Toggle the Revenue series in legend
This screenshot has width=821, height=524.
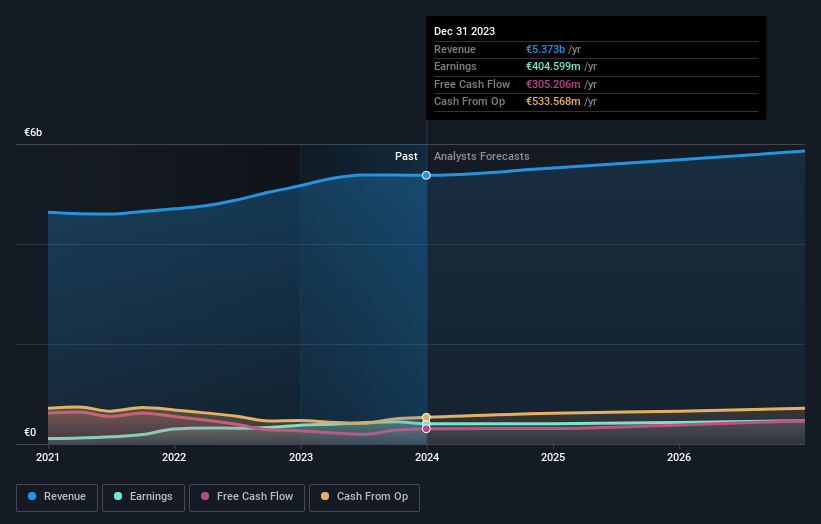(x=57, y=497)
